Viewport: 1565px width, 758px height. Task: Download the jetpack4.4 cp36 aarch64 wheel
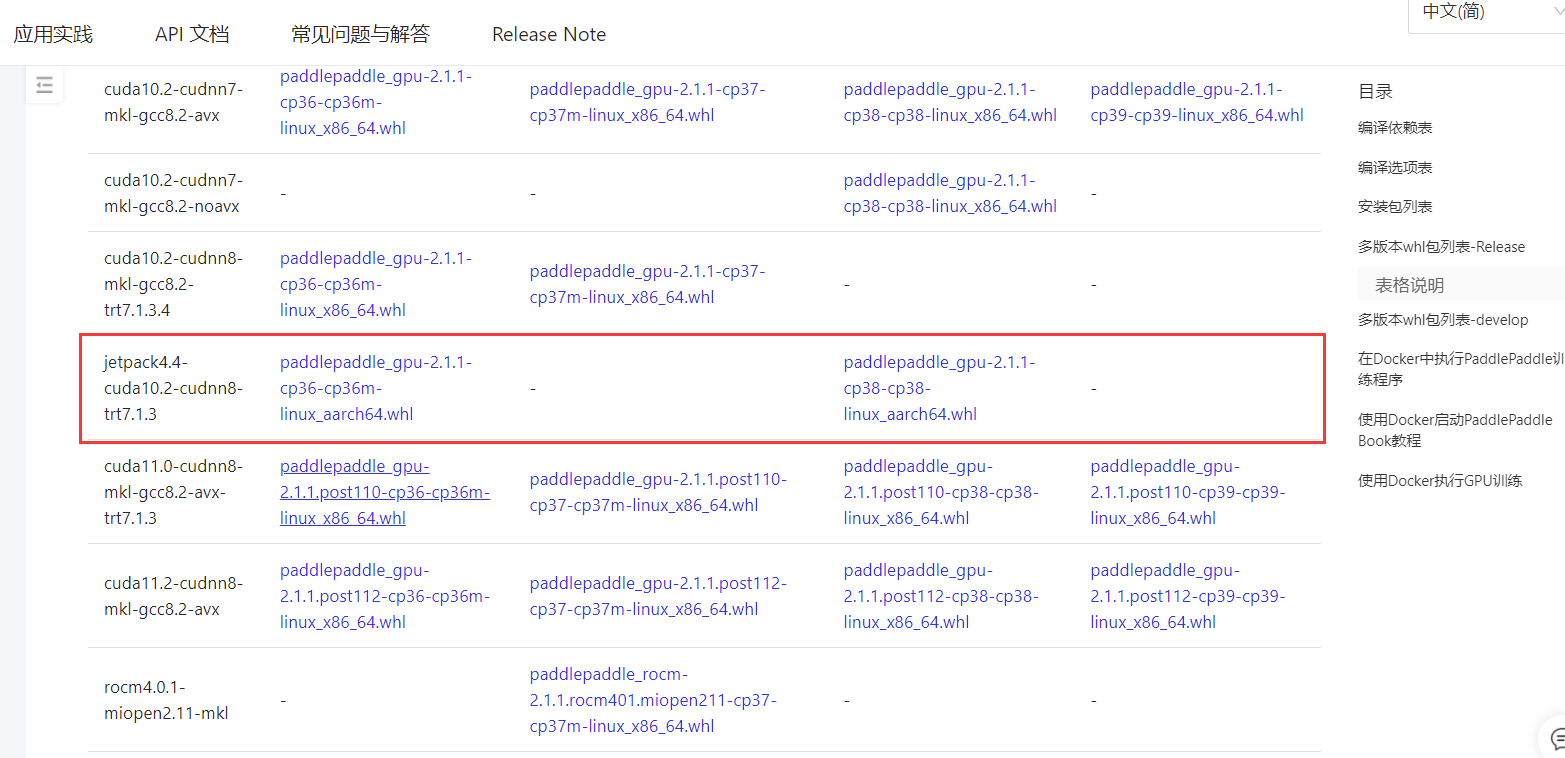click(x=376, y=387)
